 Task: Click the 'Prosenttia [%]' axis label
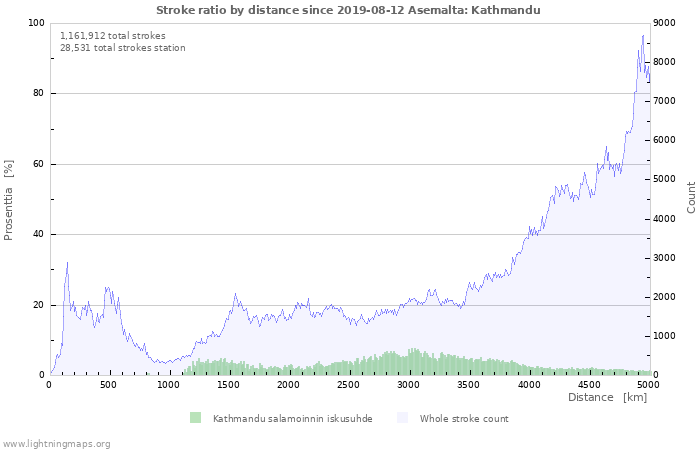pos(9,200)
